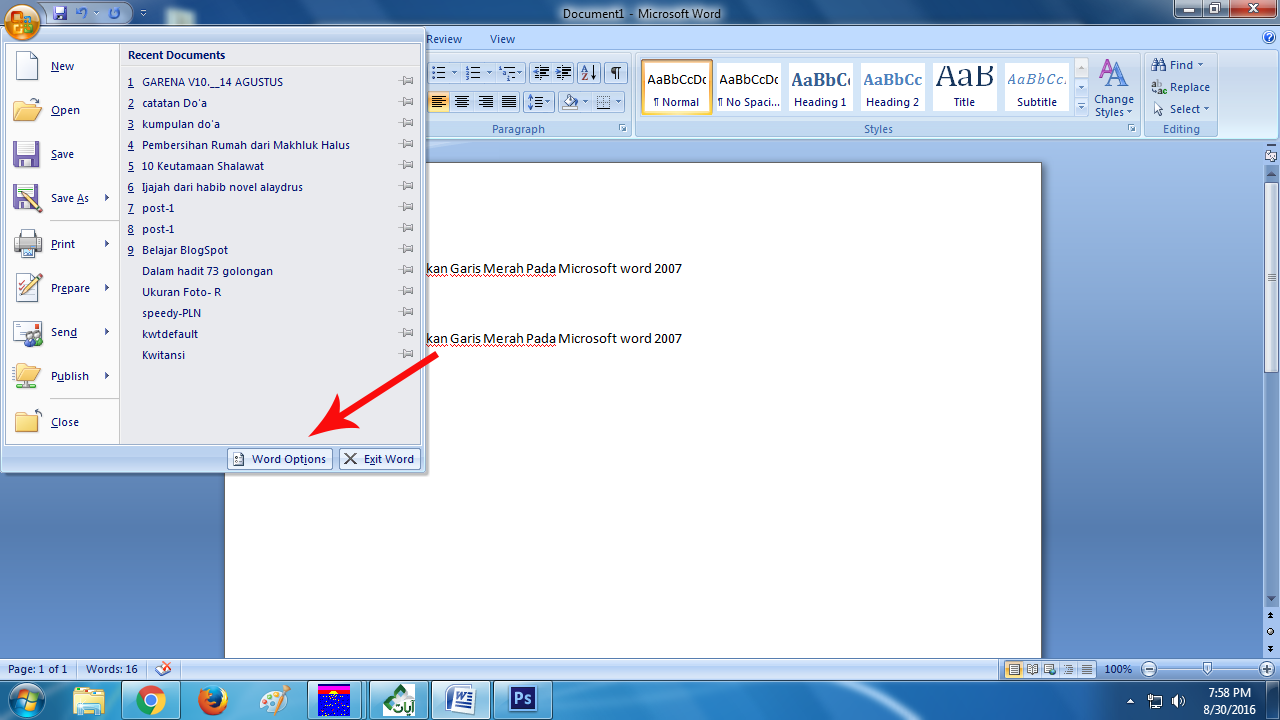Click the zoom slider handle

pyautogui.click(x=1207, y=669)
